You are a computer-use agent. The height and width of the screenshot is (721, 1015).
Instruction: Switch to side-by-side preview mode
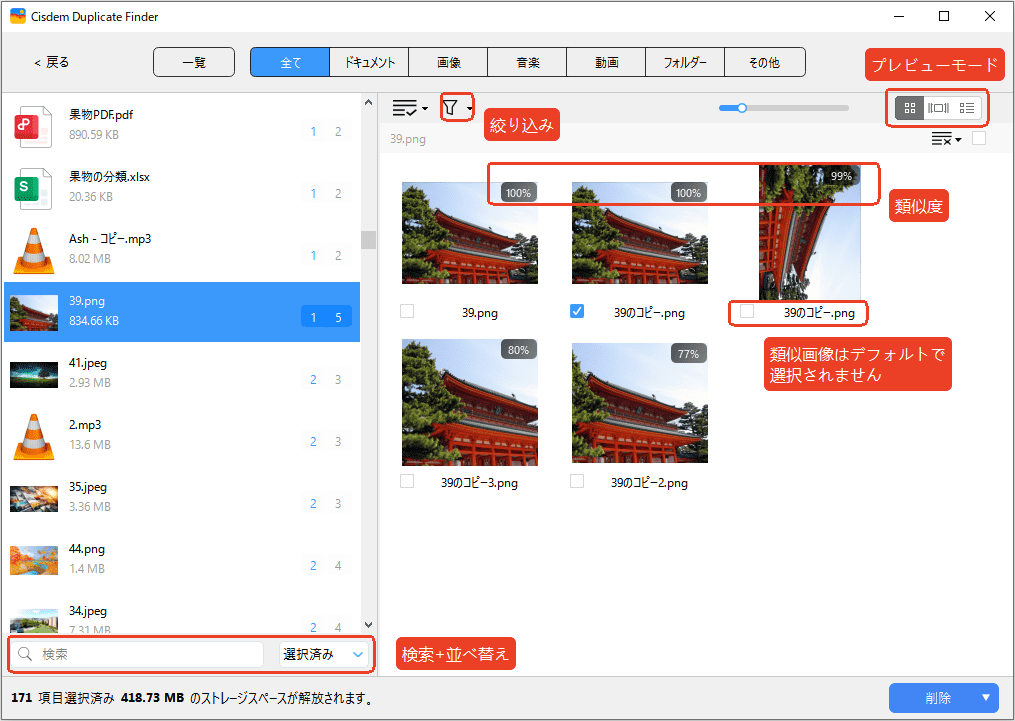[938, 107]
